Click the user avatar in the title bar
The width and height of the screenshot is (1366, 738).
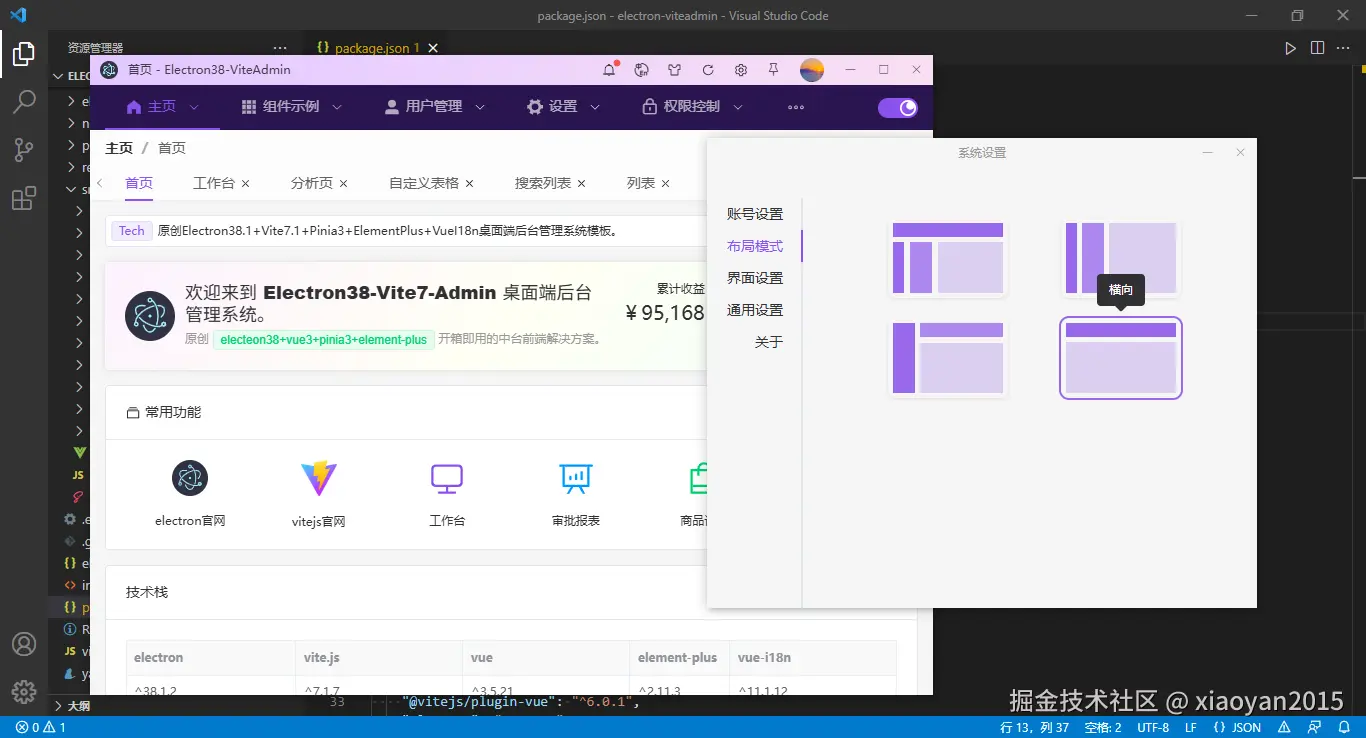[x=811, y=70]
